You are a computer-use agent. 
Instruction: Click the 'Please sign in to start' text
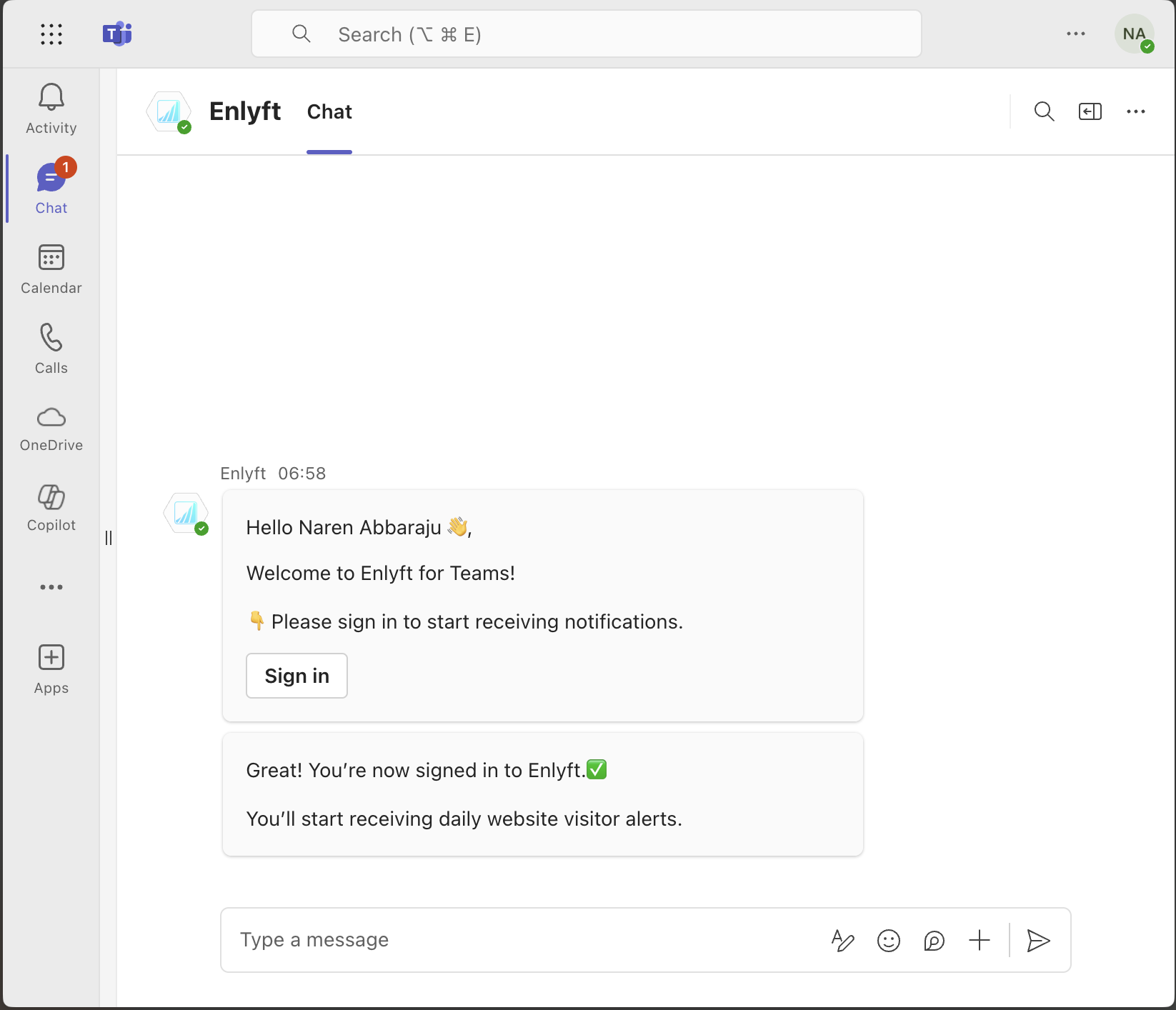point(464,621)
